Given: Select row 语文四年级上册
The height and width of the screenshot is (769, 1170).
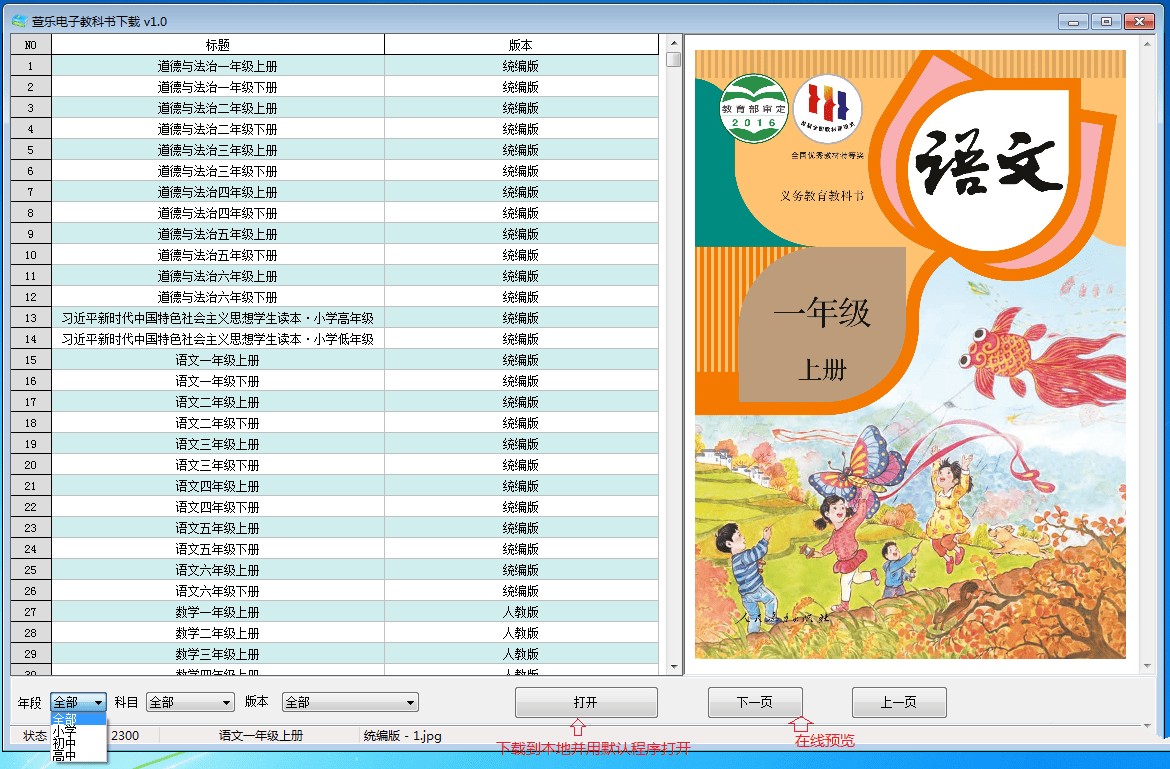Looking at the screenshot, I should coord(334,486).
